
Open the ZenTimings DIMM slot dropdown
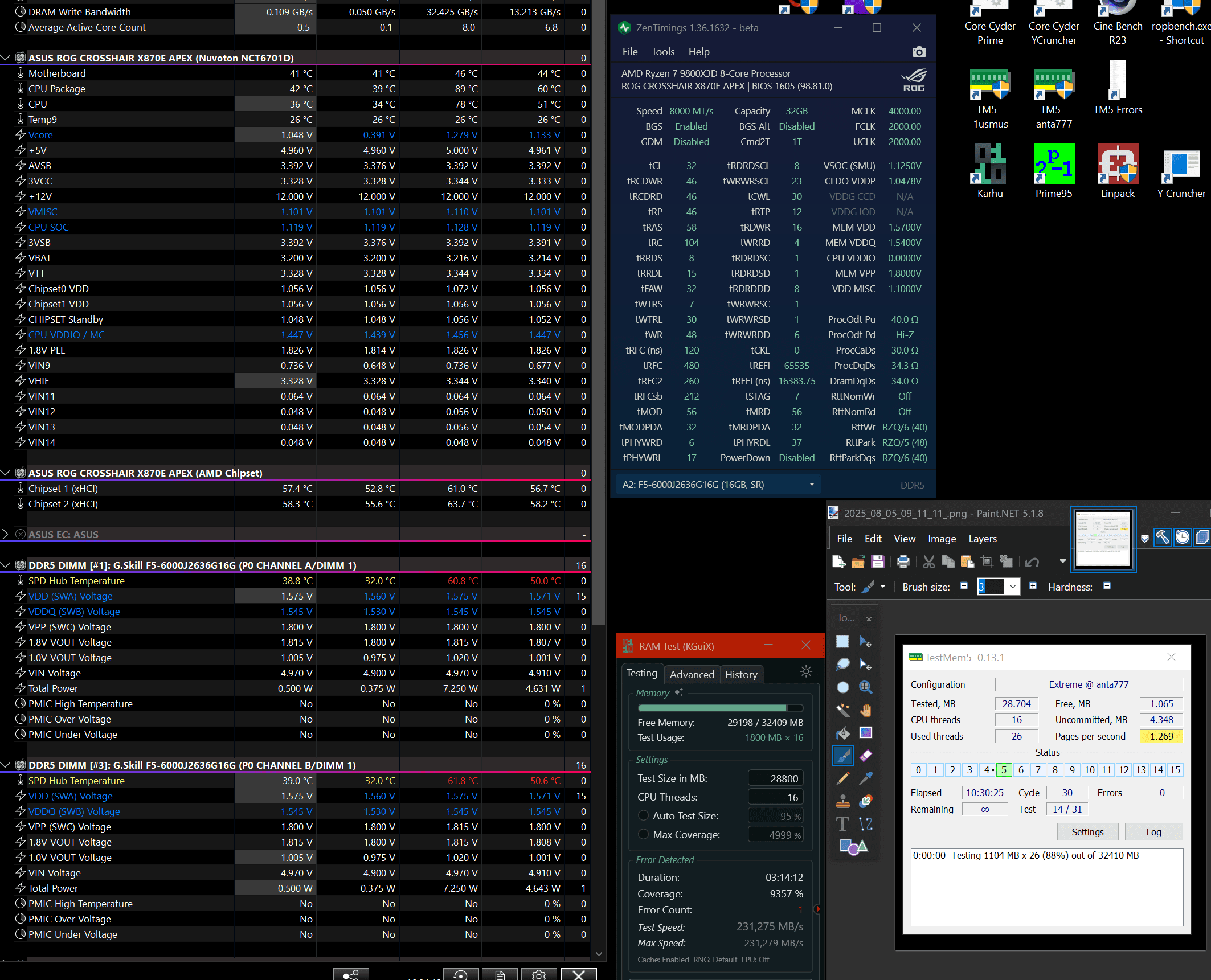812,485
